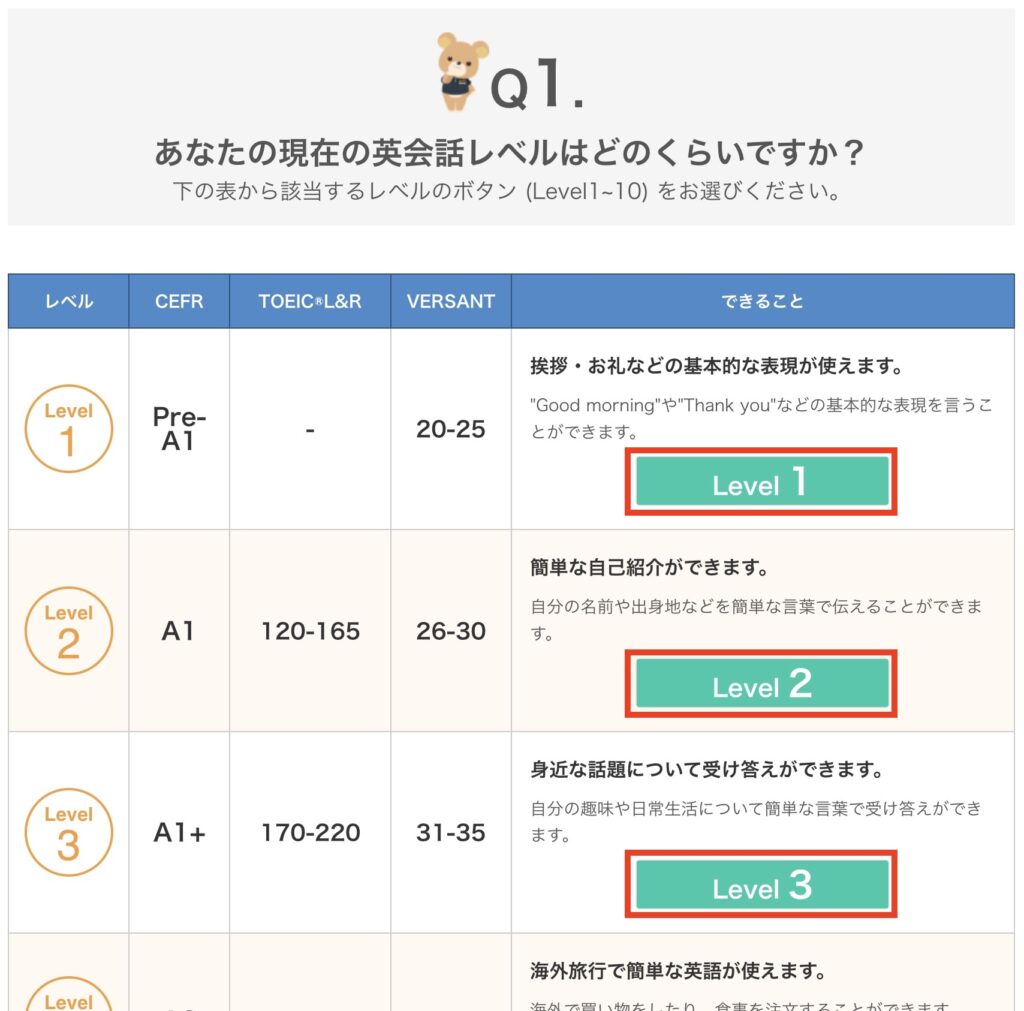
Task: Select the orange Level 2 circle badge
Action: [67, 630]
